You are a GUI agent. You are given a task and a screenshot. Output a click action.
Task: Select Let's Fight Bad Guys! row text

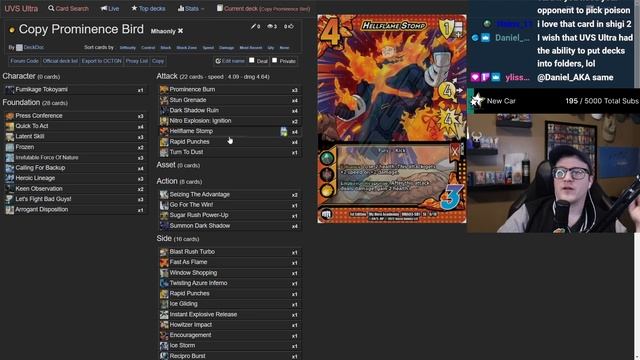[x=43, y=199]
